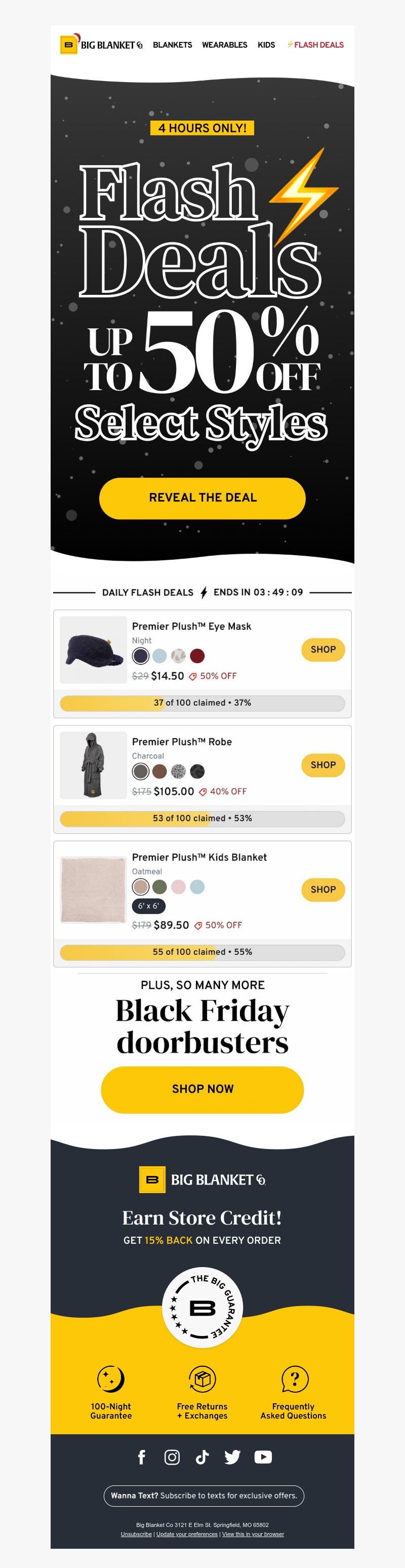Click the Unsubscribe link in footer

tap(136, 1534)
